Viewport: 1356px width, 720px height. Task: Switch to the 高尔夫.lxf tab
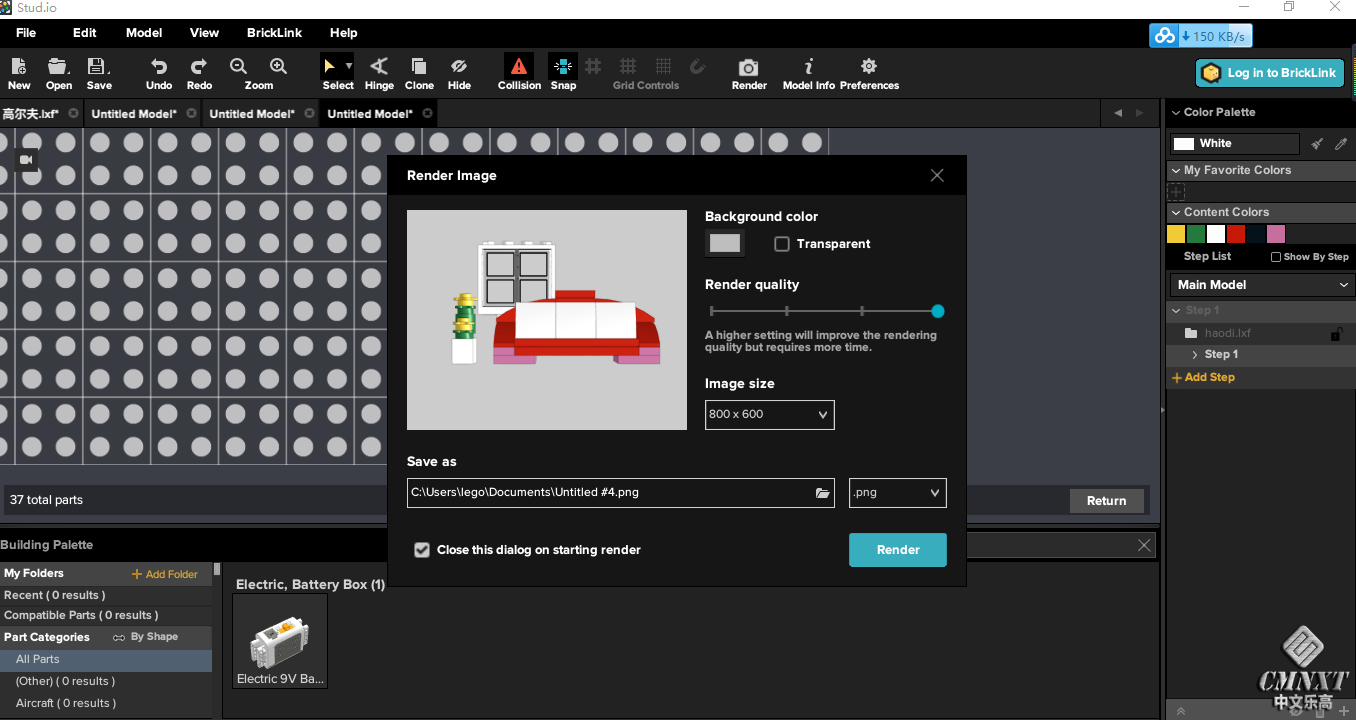coord(31,114)
